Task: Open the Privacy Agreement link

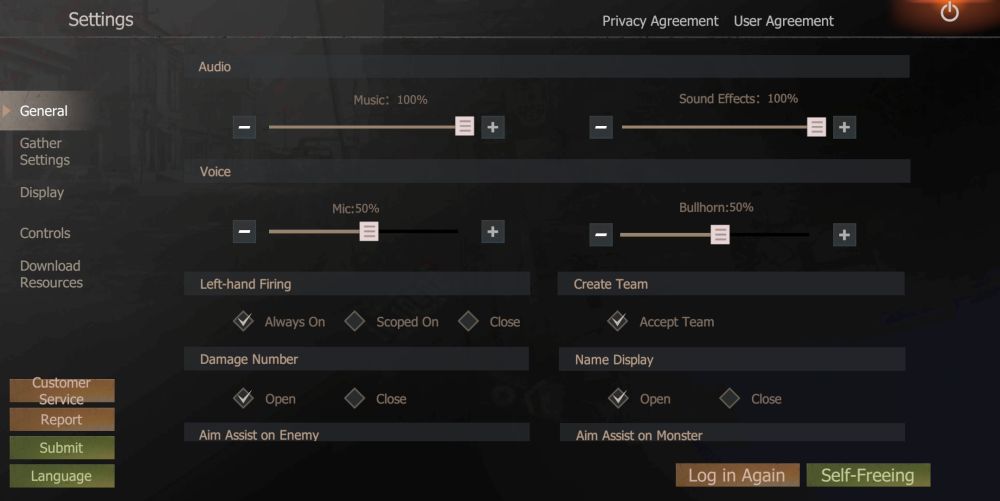Action: point(660,21)
